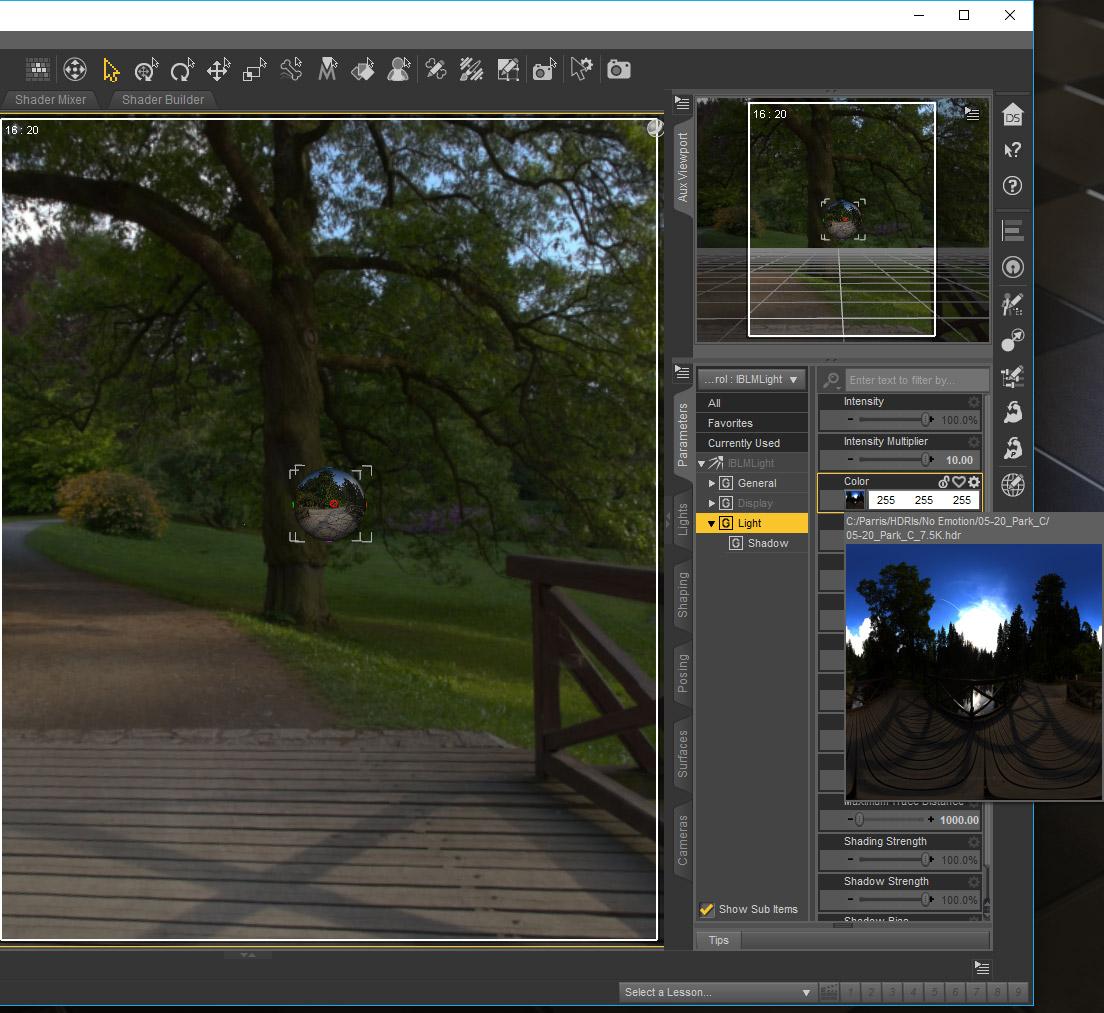The height and width of the screenshot is (1013, 1104).
Task: Favorite the Color property with heart icon
Action: tap(959, 482)
